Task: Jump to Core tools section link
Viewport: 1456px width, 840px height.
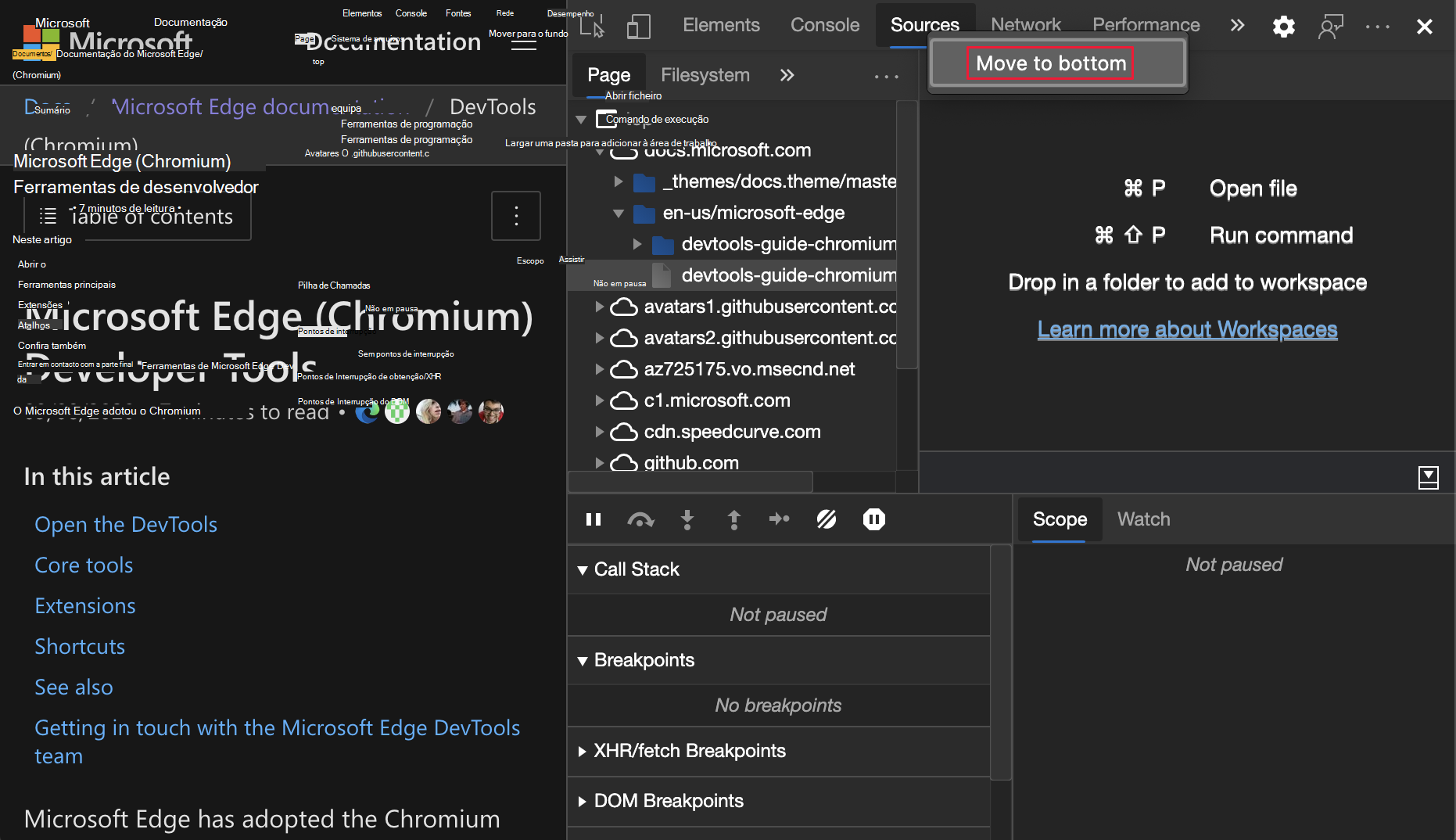Action: pos(84,565)
